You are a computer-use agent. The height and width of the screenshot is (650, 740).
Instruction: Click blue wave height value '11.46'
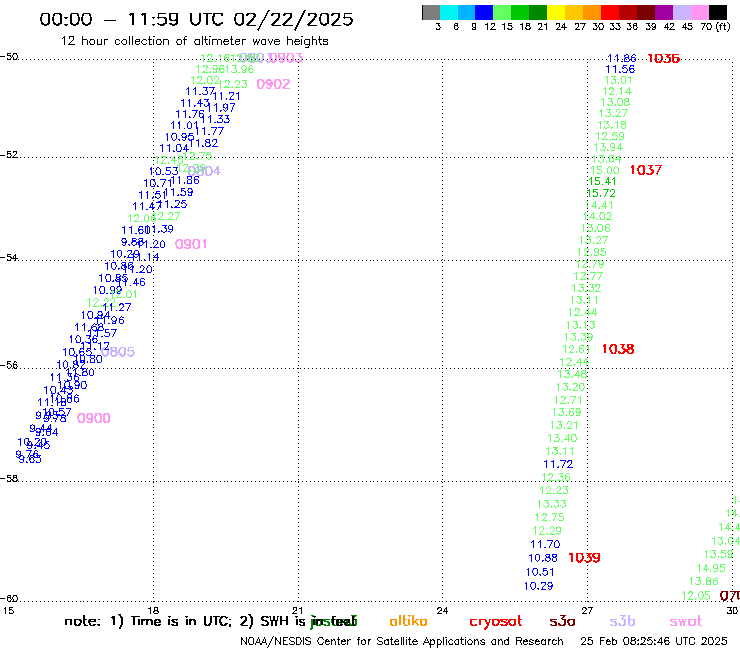pyautogui.click(x=131, y=282)
